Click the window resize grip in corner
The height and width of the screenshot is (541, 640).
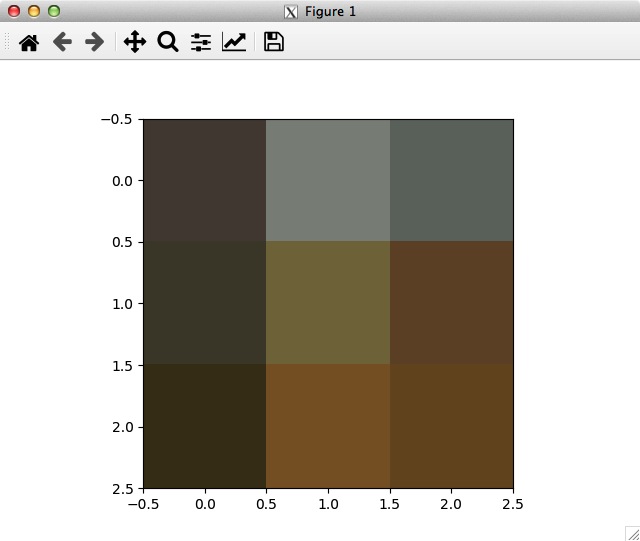(x=632, y=533)
